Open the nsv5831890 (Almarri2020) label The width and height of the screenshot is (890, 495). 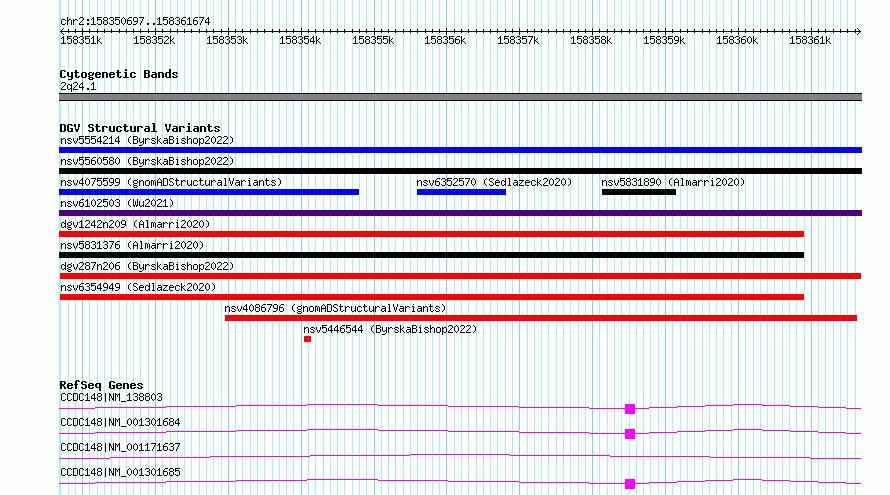tap(673, 182)
